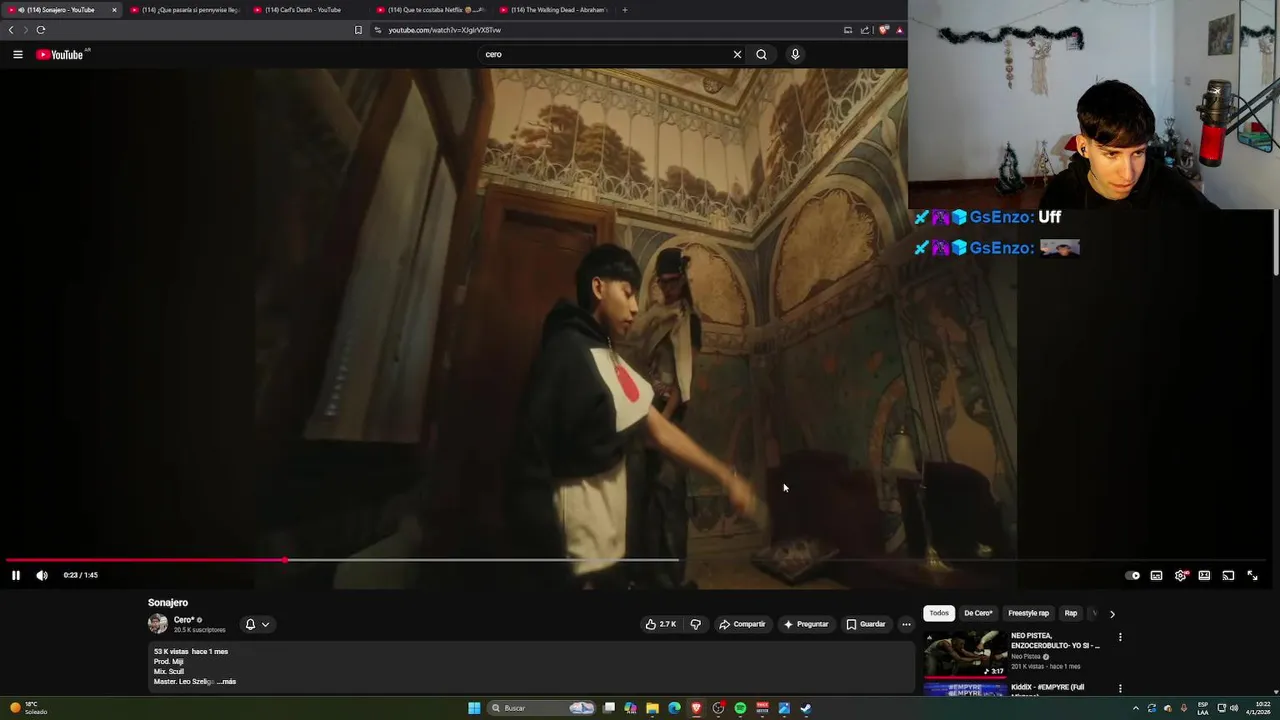
Task: Enter fullscreen mode
Action: click(x=1252, y=575)
